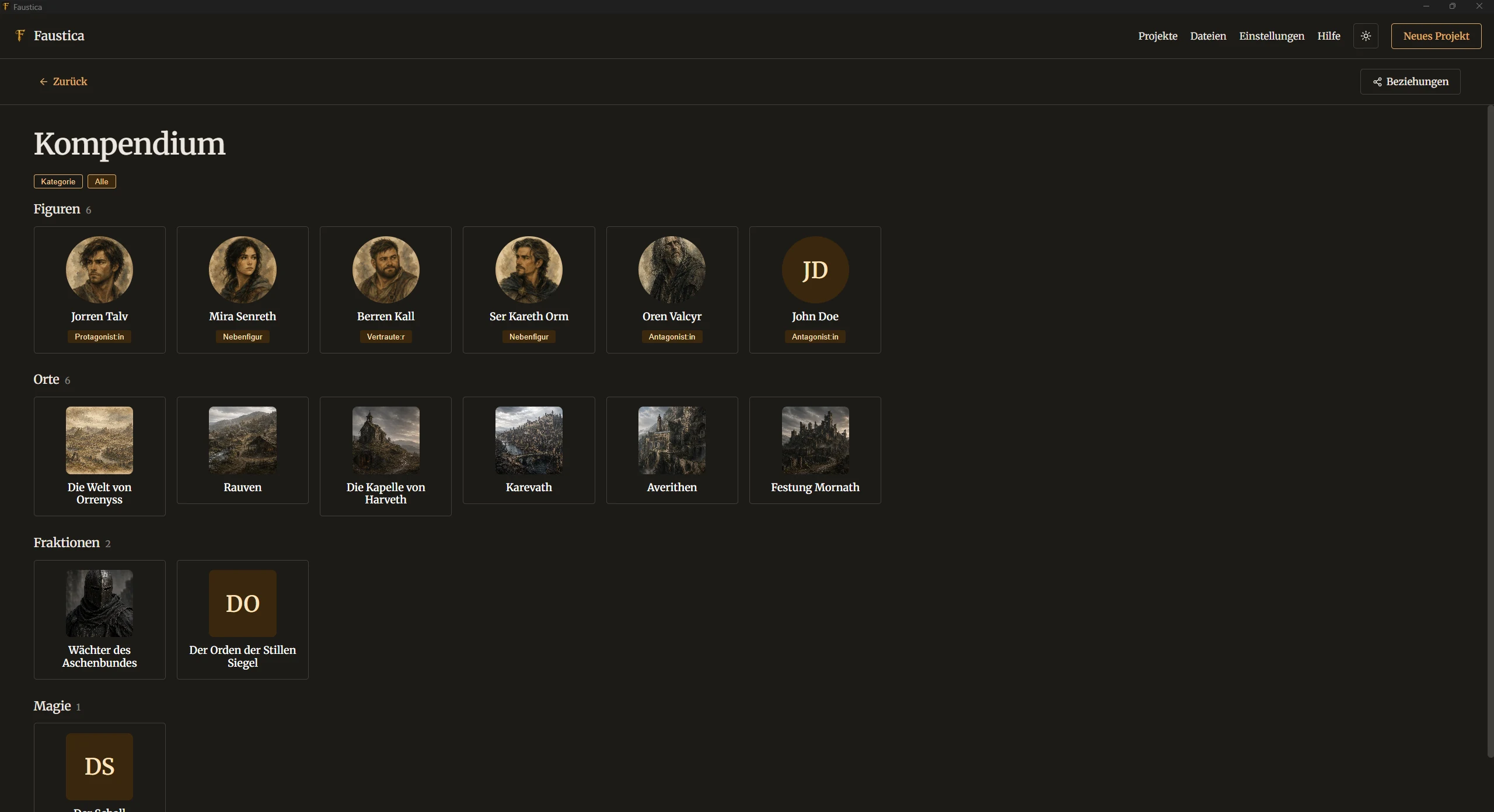Select Berren Kall's portrait avatar
Screen dimensions: 1494x812
point(386,269)
